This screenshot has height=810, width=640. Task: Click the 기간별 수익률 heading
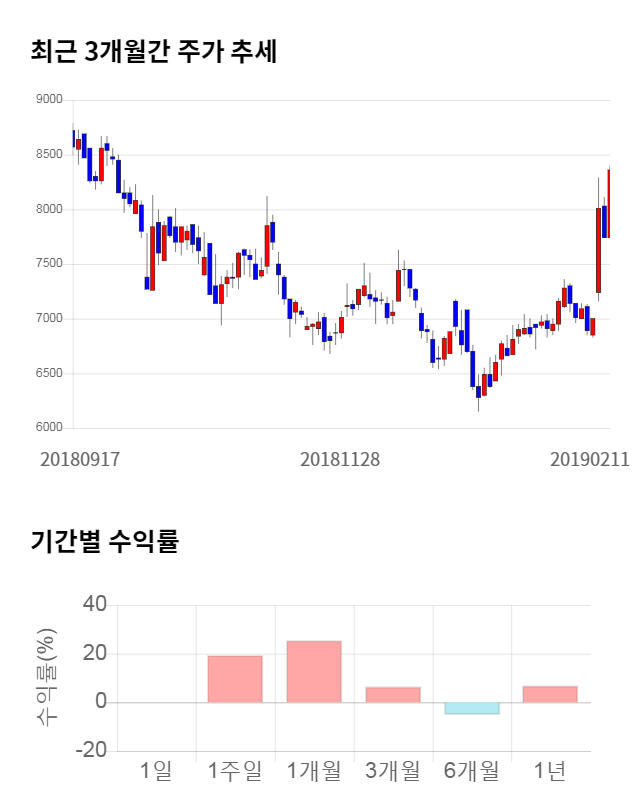point(104,542)
